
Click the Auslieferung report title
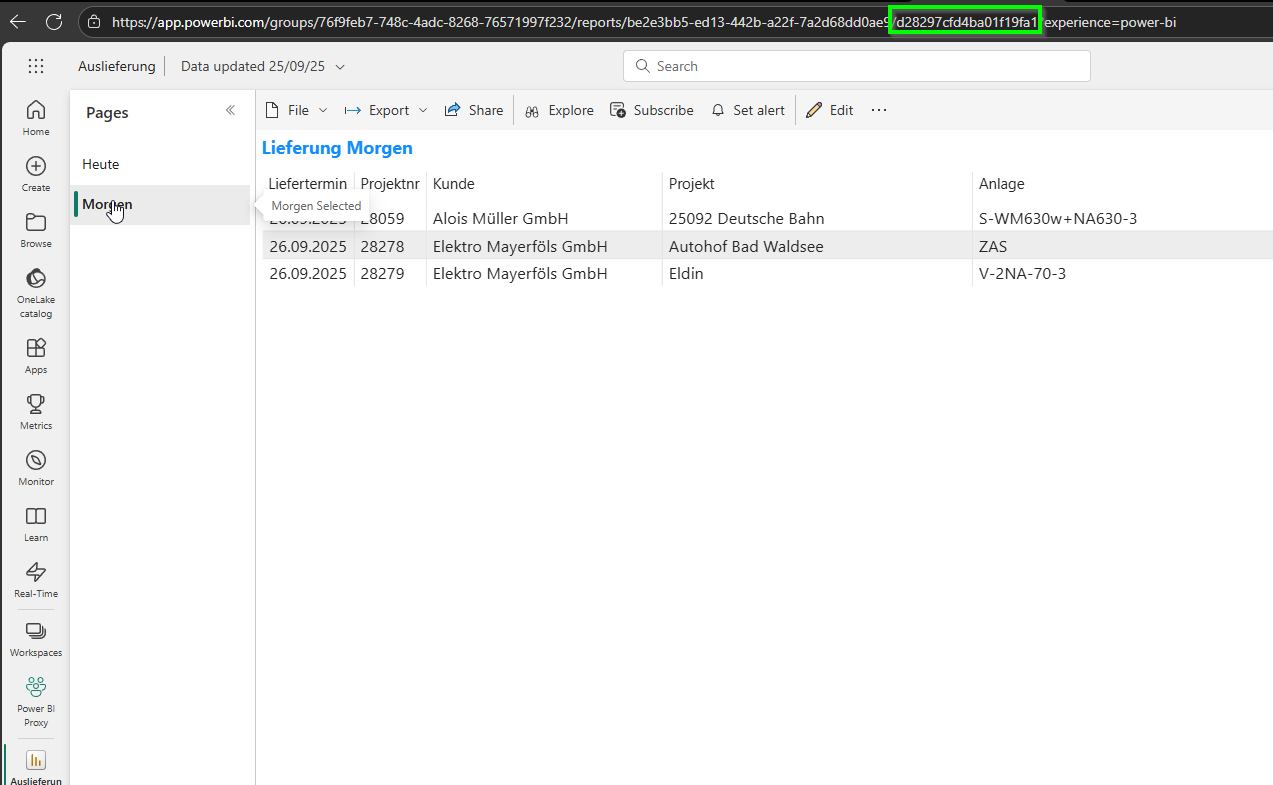(117, 66)
